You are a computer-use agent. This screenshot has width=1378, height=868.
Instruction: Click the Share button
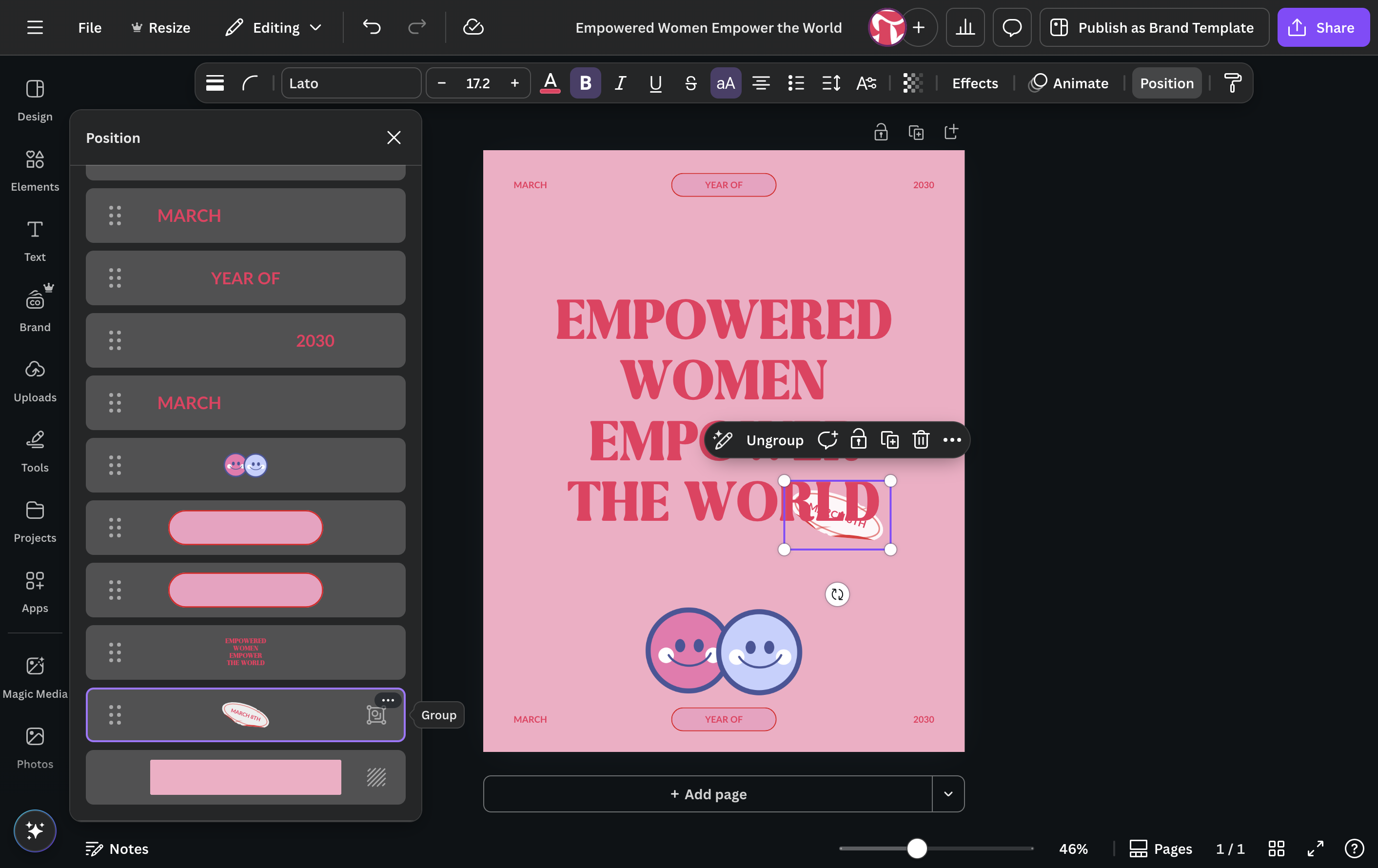click(1323, 27)
